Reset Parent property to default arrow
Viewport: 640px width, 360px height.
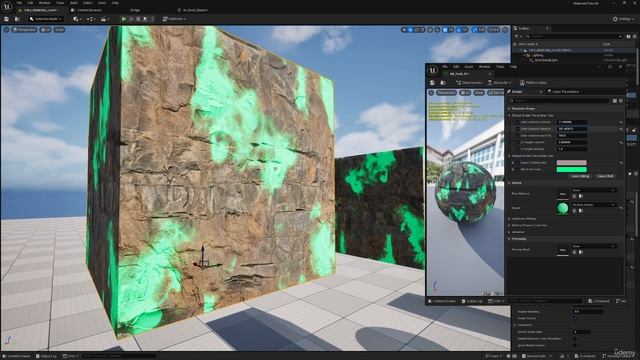(x=621, y=208)
